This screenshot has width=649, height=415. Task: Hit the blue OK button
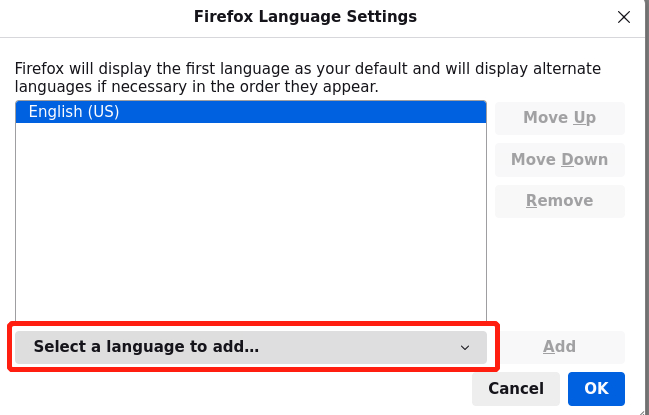coord(596,389)
